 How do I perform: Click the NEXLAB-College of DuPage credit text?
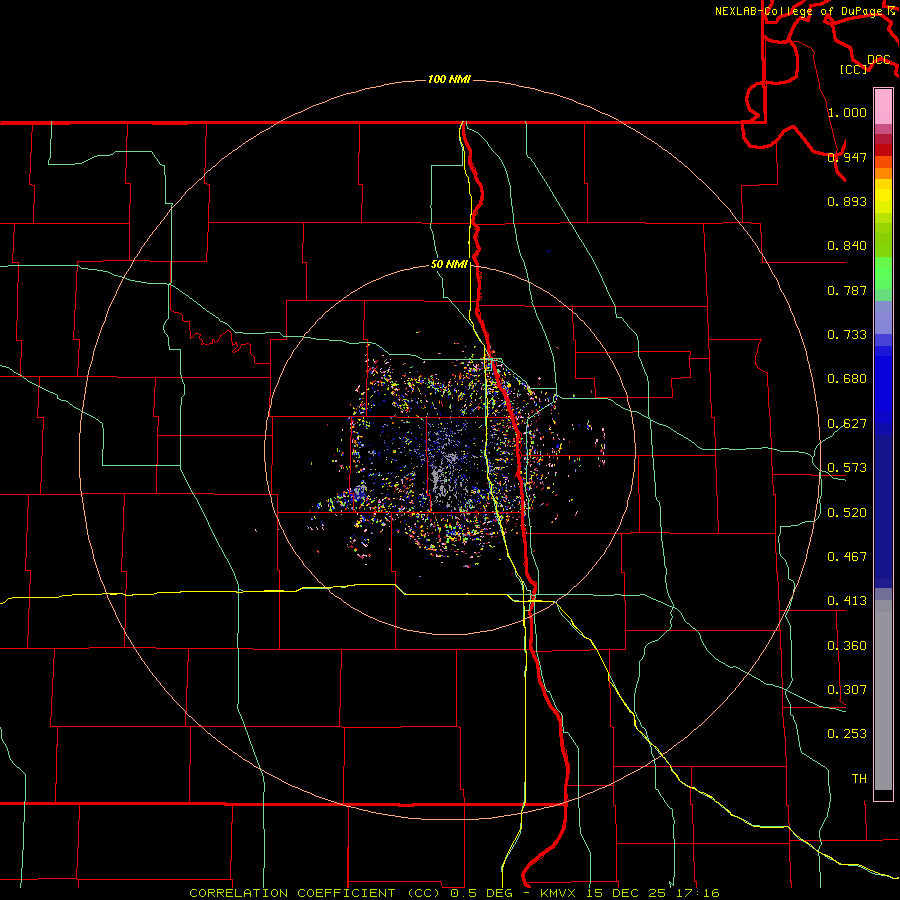pyautogui.click(x=804, y=11)
